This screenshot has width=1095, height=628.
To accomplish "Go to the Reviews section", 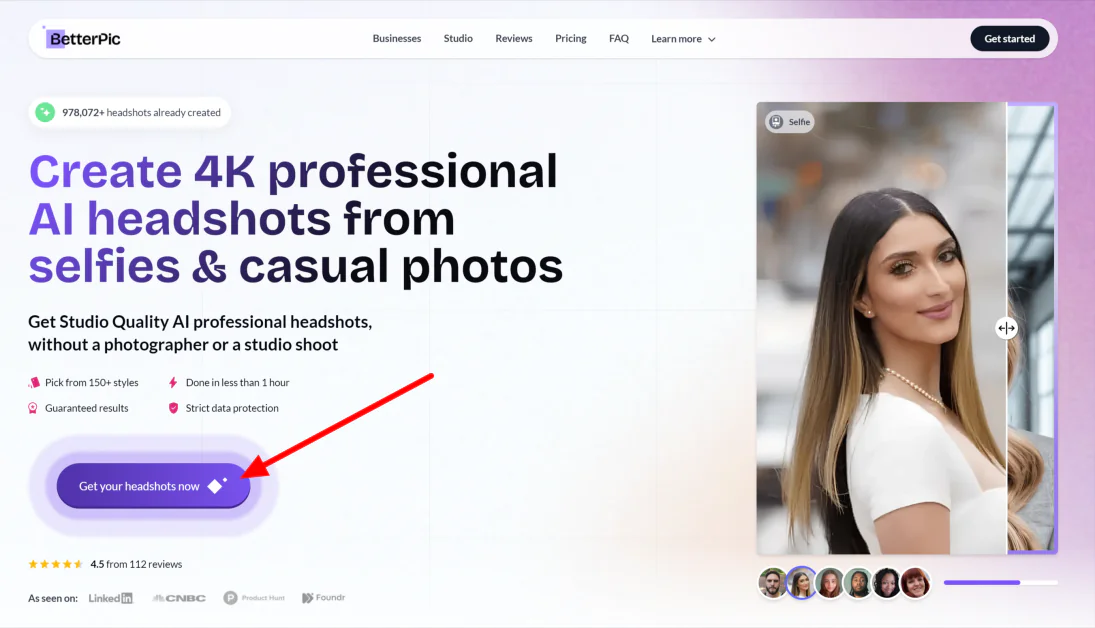I will (x=514, y=38).
